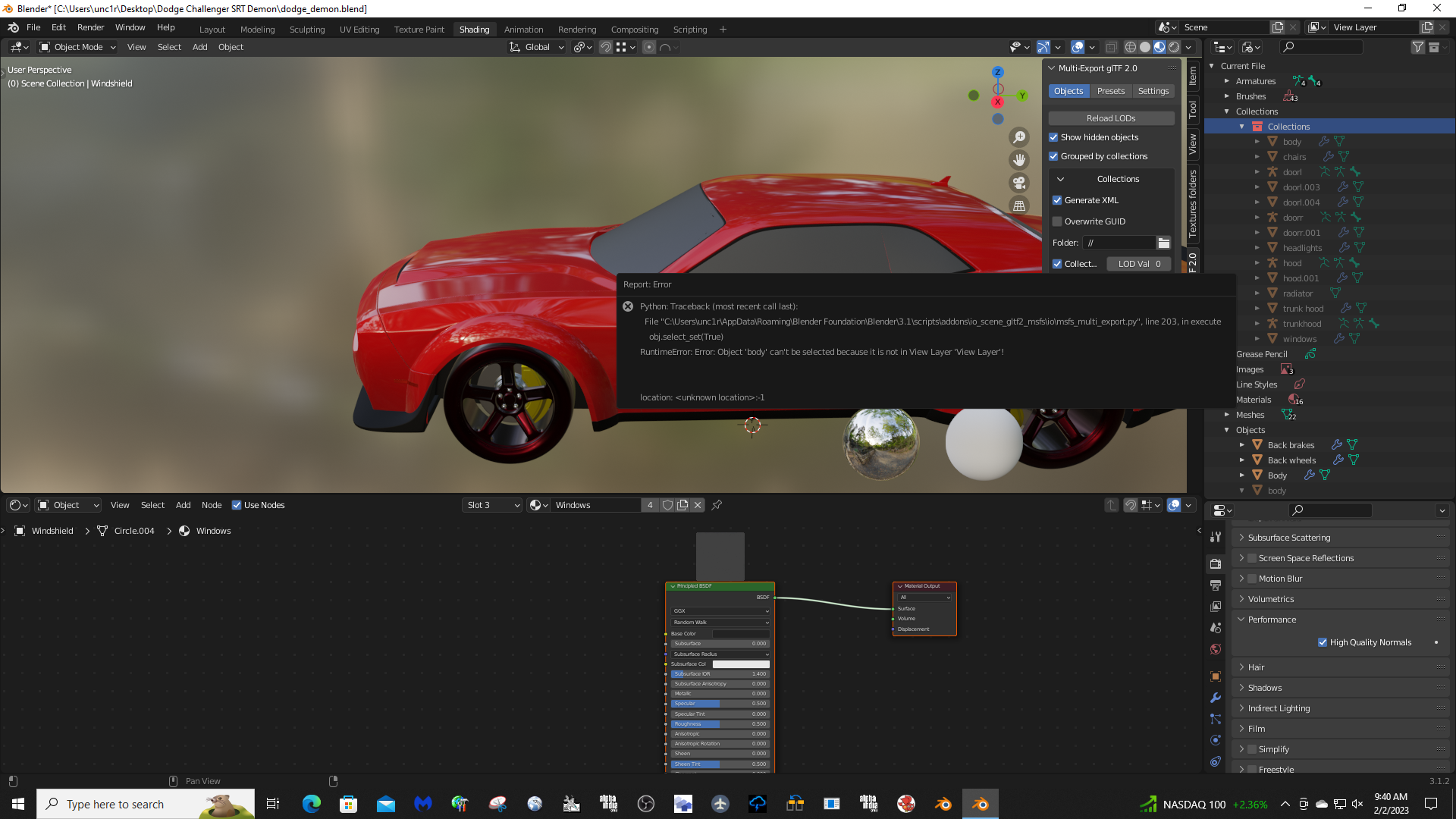Open Object properties tab icon
1456x819 pixels.
(1216, 676)
